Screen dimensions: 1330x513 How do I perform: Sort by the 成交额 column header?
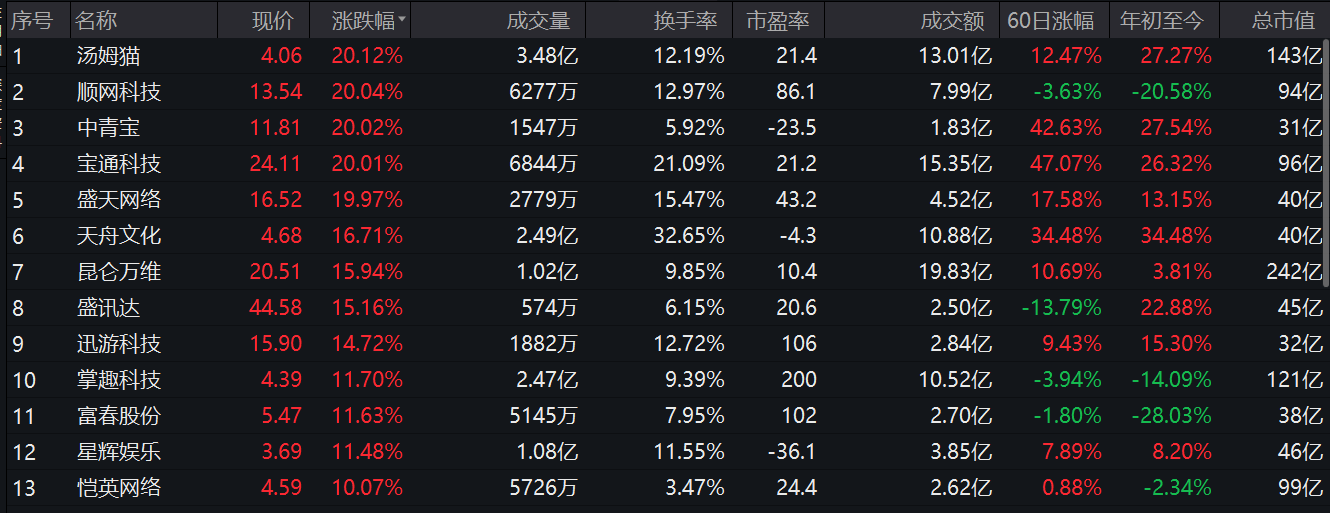(952, 20)
